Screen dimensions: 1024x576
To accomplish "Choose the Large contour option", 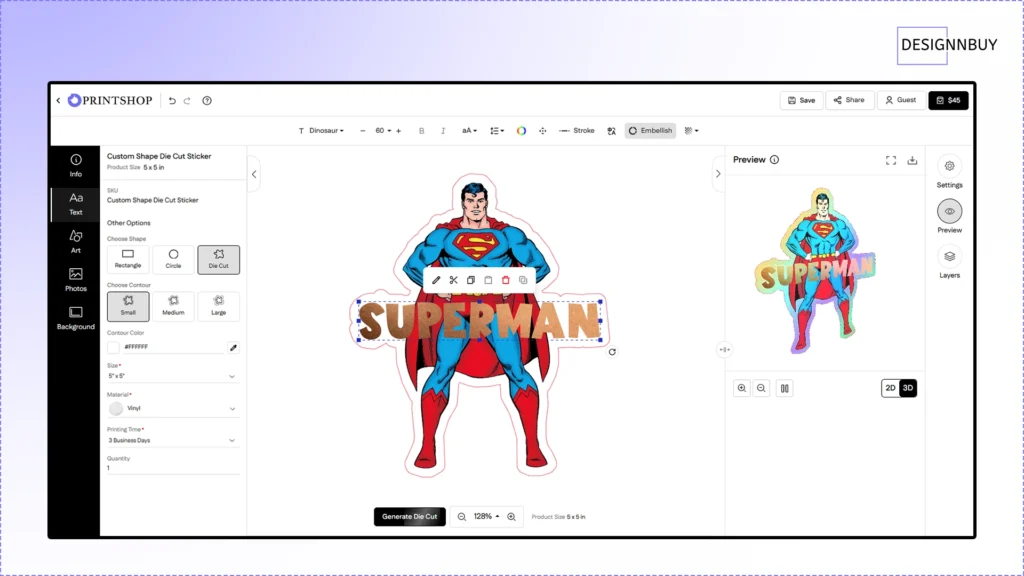I will point(219,306).
